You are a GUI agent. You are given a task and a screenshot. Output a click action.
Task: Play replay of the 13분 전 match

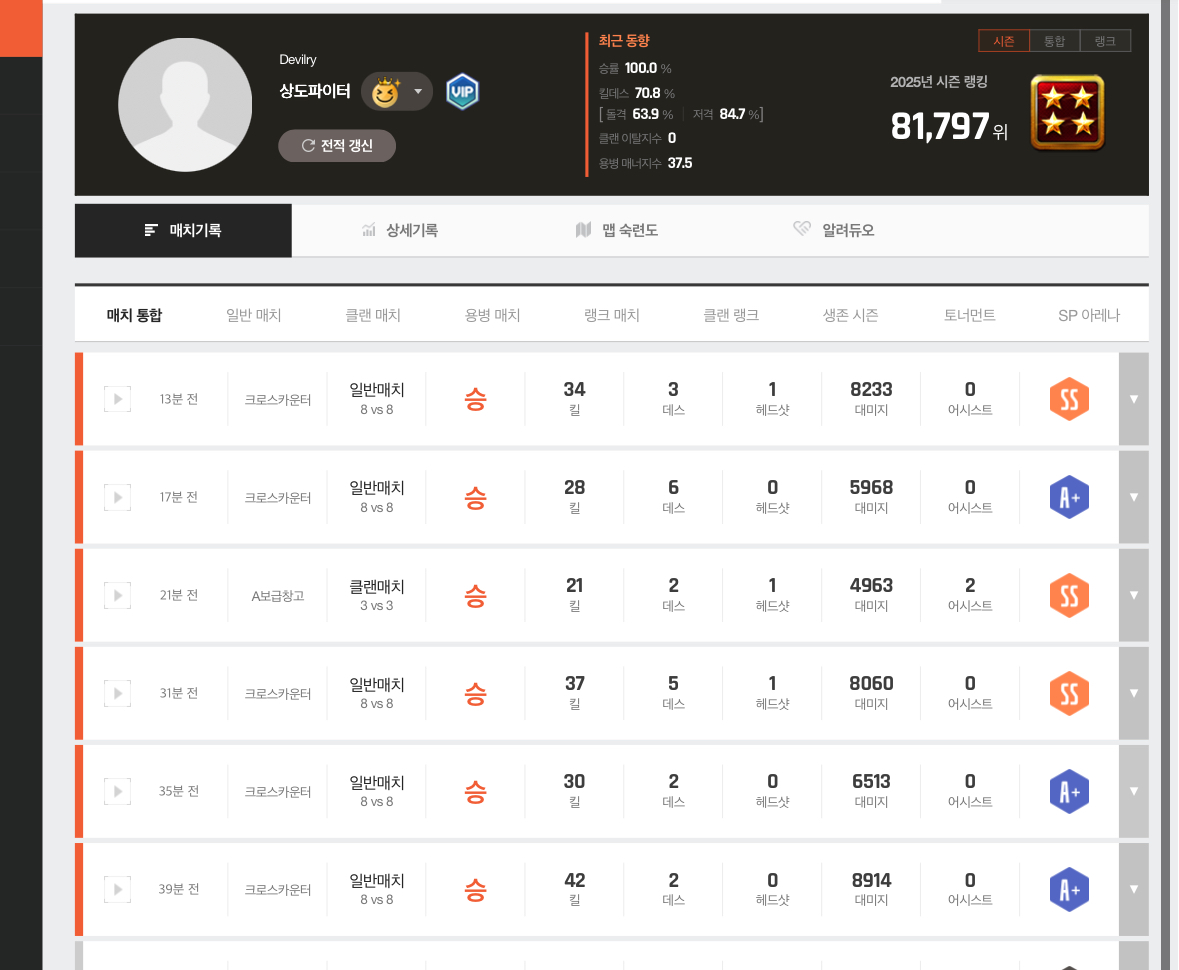tap(117, 400)
